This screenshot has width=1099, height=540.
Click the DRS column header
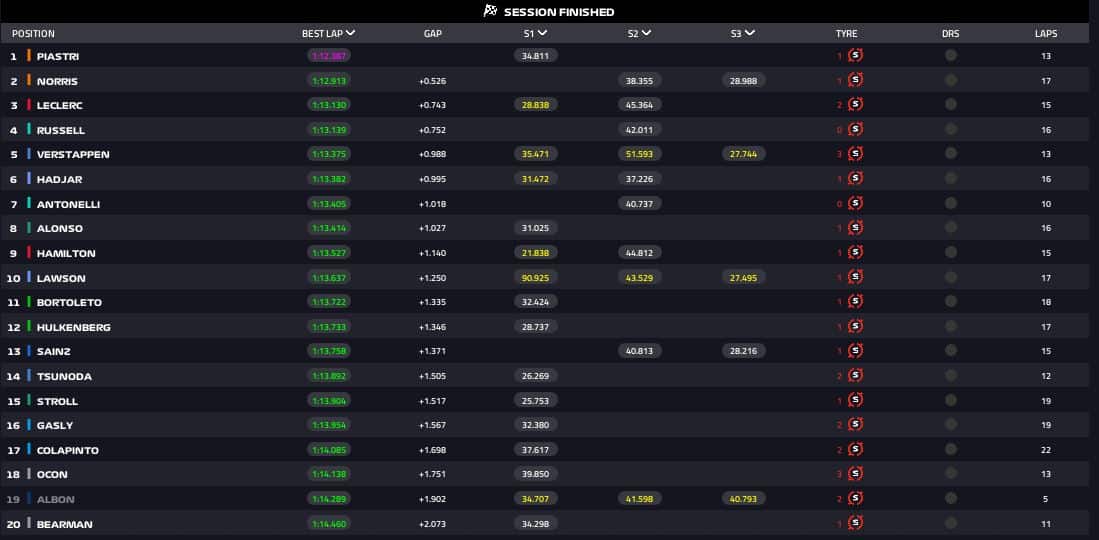click(x=951, y=34)
